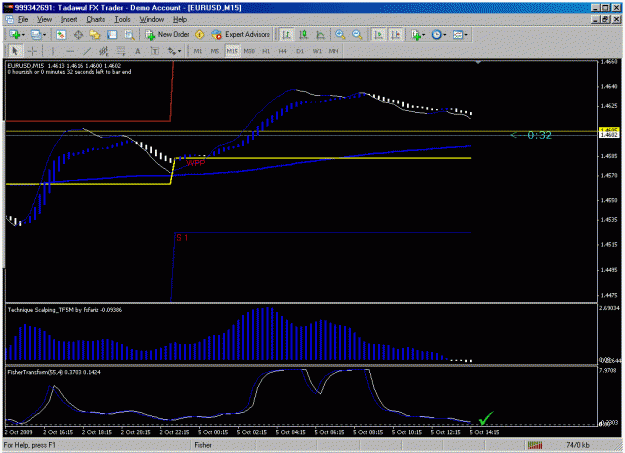This screenshot has width=625, height=453.
Task: Click the Technique Scalping_TFSM indicator label
Action: point(65,310)
